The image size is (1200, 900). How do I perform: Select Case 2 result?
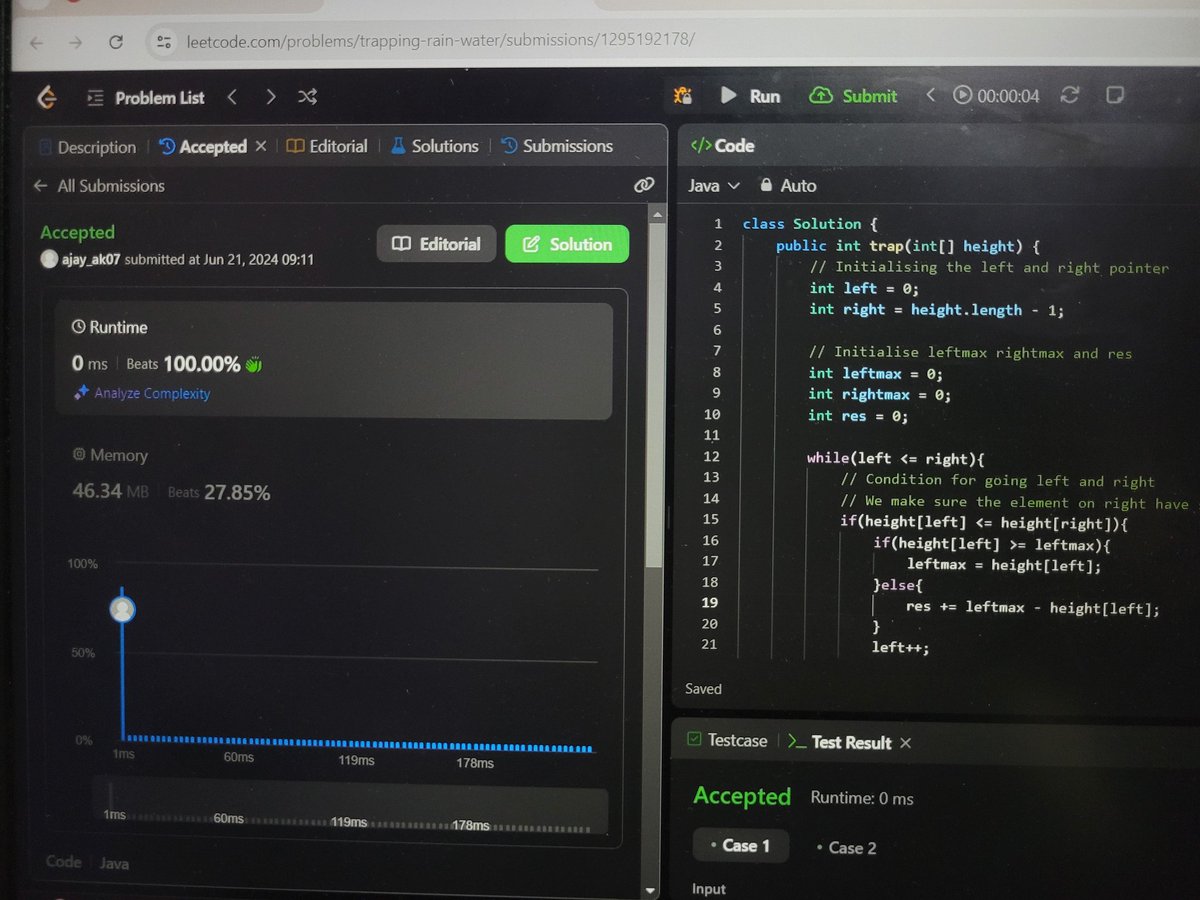tap(846, 848)
